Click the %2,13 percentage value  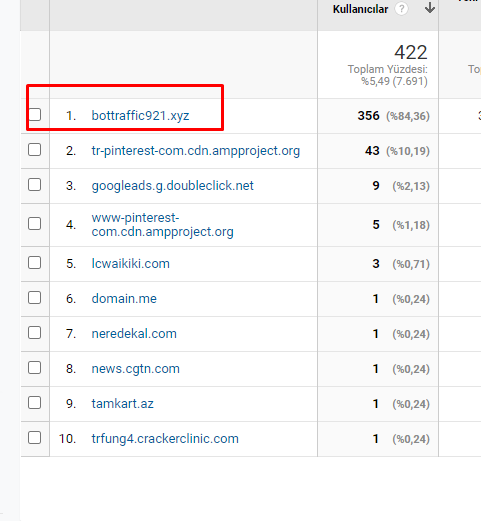(411, 186)
